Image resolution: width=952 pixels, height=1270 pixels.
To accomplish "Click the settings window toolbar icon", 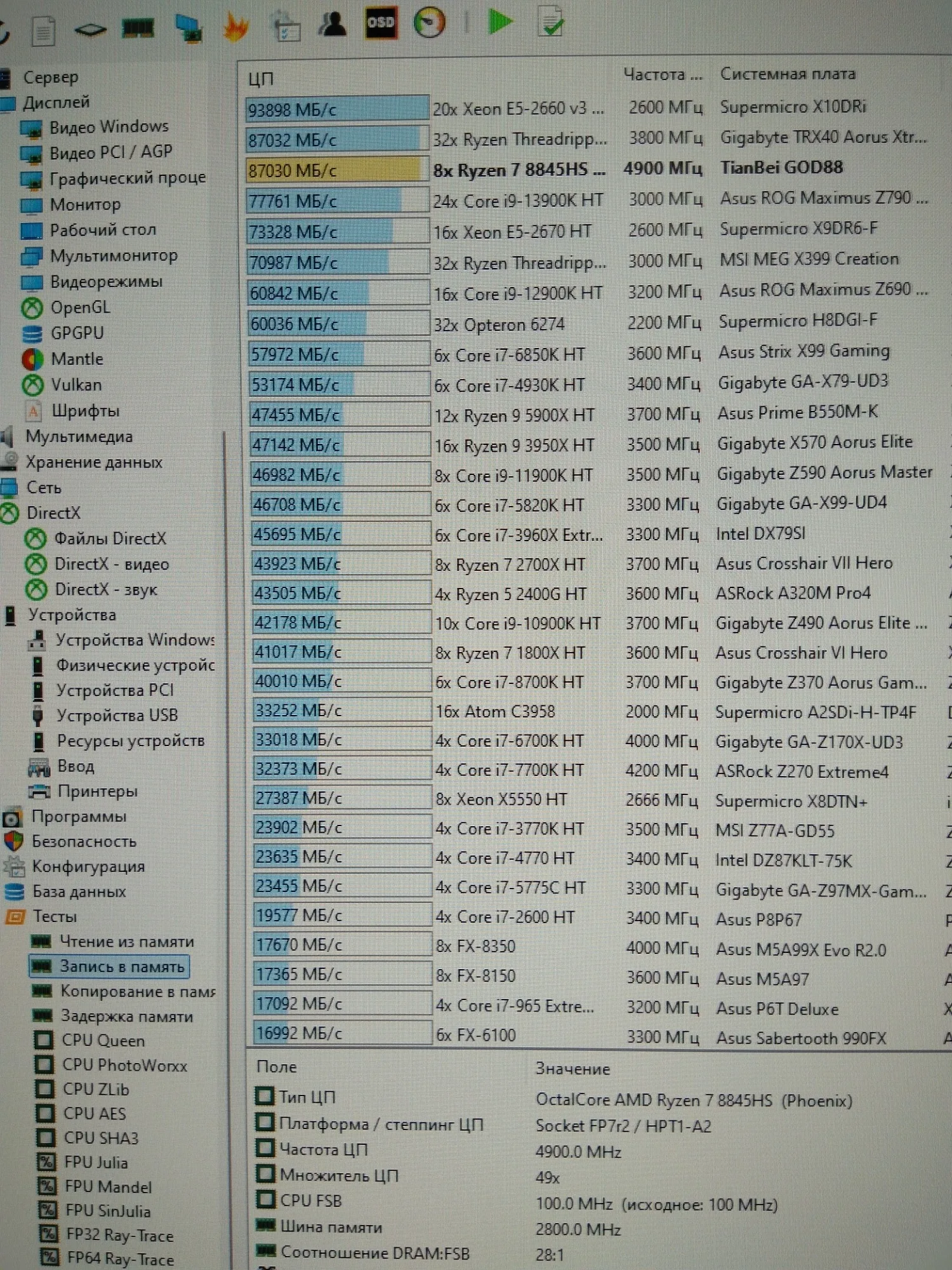I will (286, 28).
